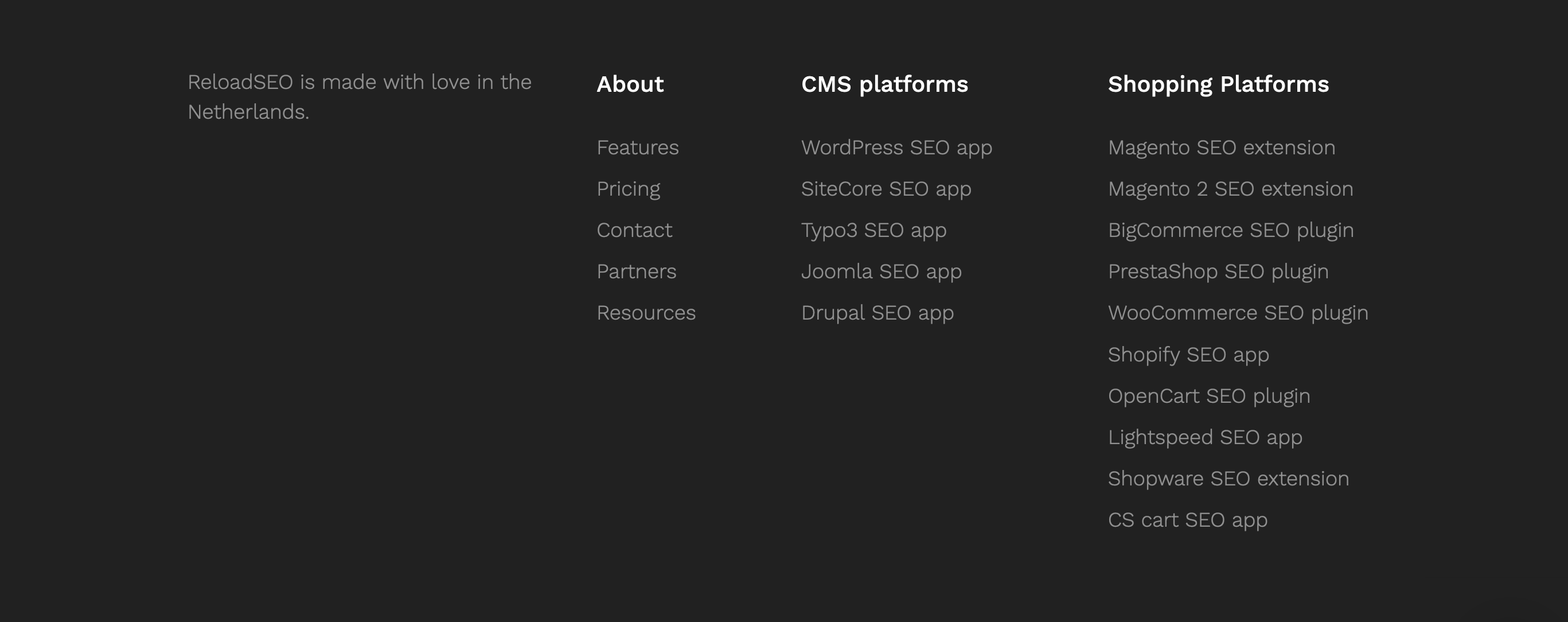Click OpenCart SEO plugin link
Image resolution: width=1568 pixels, height=622 pixels.
click(x=1209, y=396)
